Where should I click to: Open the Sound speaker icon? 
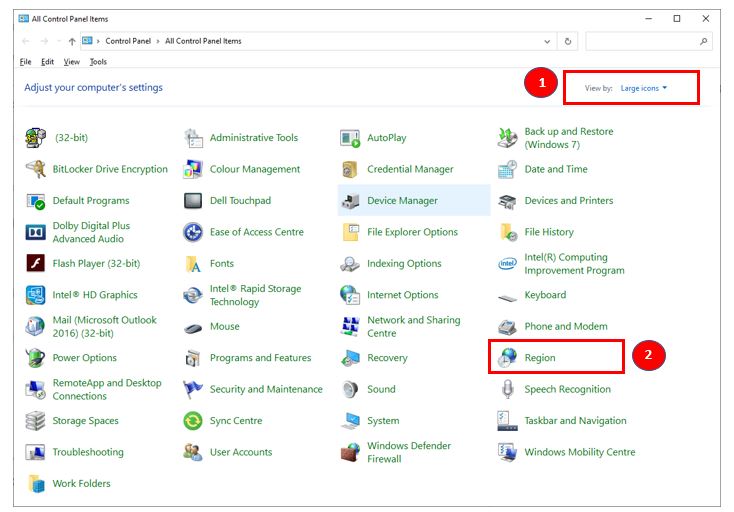click(350, 389)
